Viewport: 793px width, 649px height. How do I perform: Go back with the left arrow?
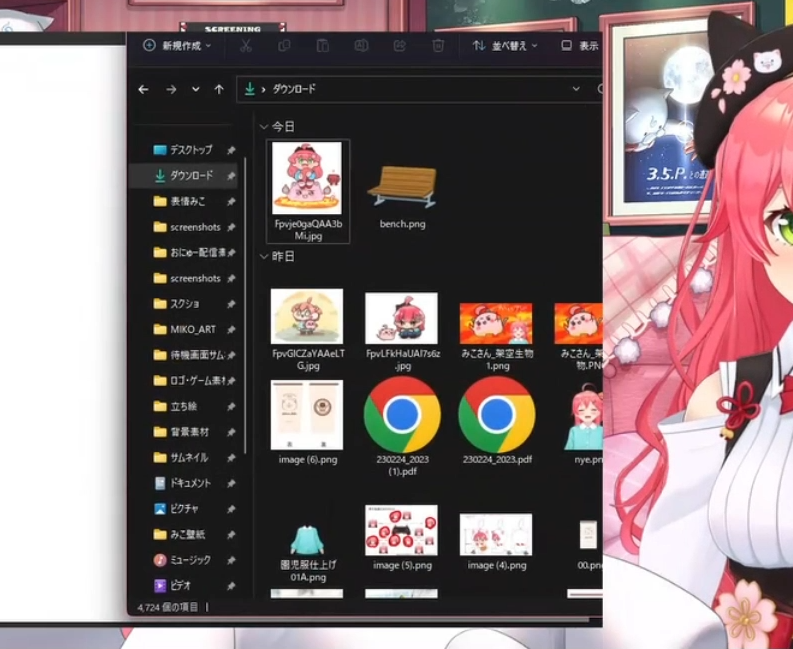click(144, 90)
